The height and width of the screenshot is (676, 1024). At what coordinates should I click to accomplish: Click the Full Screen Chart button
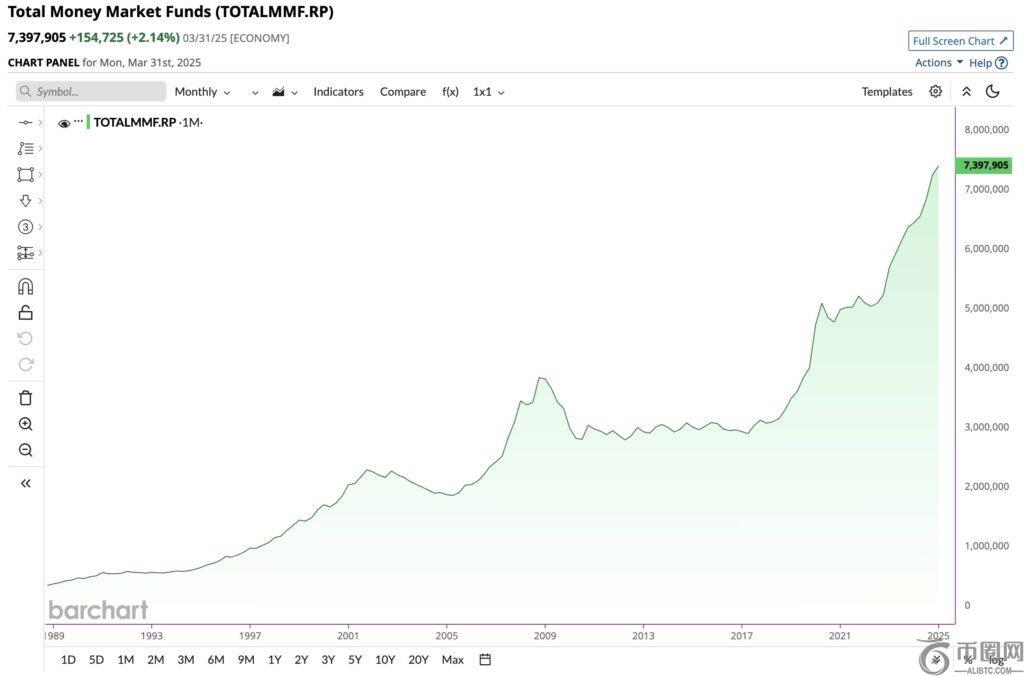click(960, 41)
